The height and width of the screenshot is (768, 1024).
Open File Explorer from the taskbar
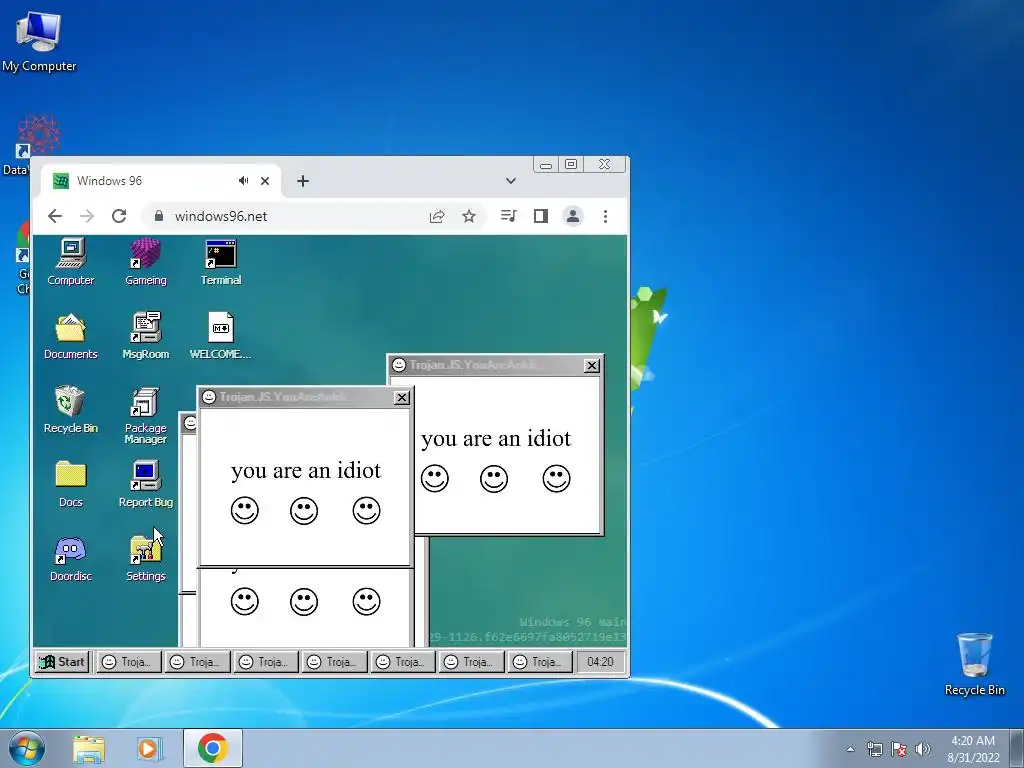coord(89,748)
